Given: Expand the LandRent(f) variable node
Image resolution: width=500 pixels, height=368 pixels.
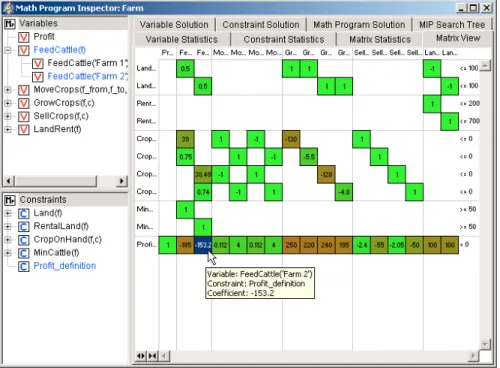Looking at the screenshot, I should click(x=8, y=129).
